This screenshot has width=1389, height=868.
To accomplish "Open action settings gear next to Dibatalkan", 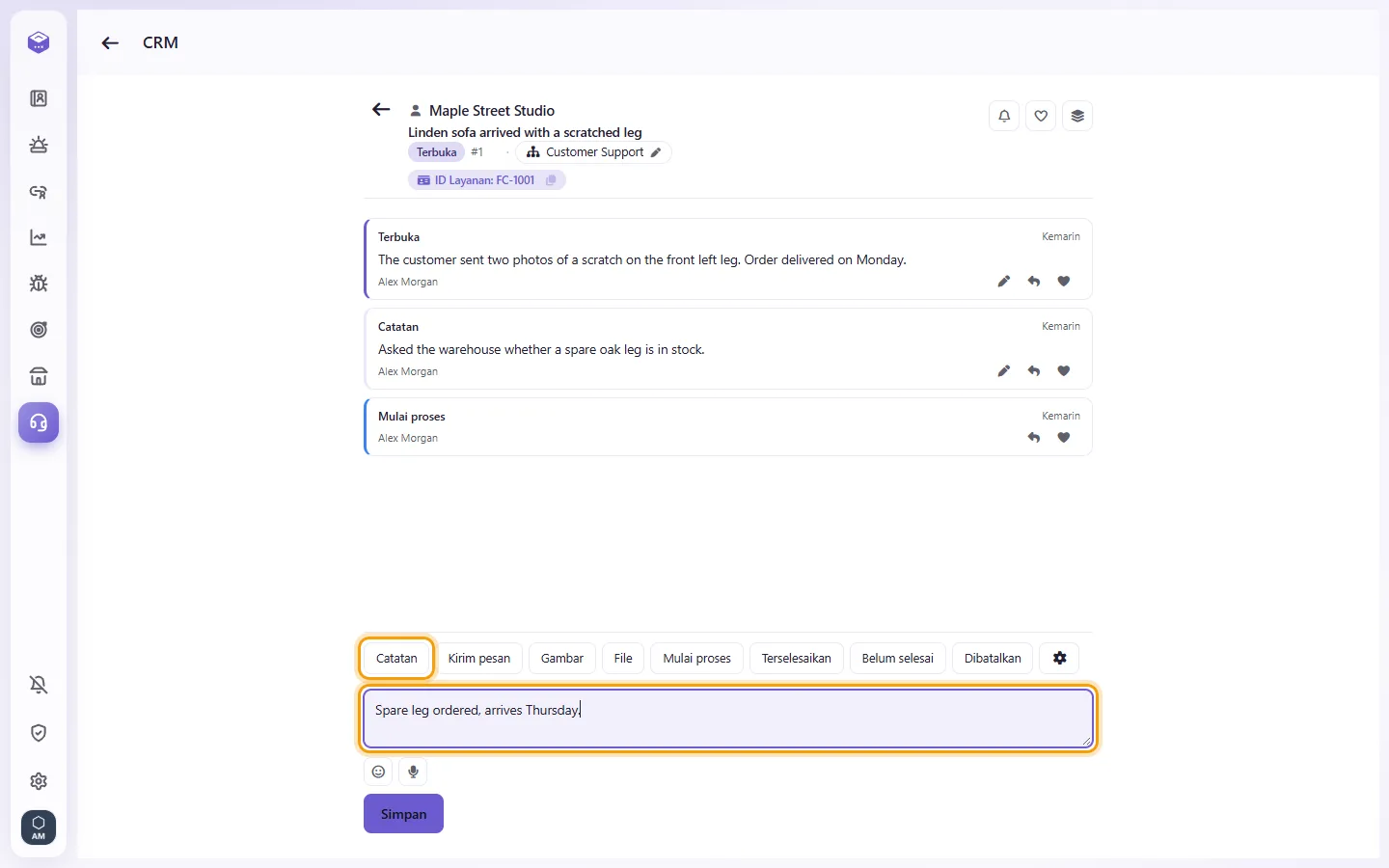I will coord(1060,659).
